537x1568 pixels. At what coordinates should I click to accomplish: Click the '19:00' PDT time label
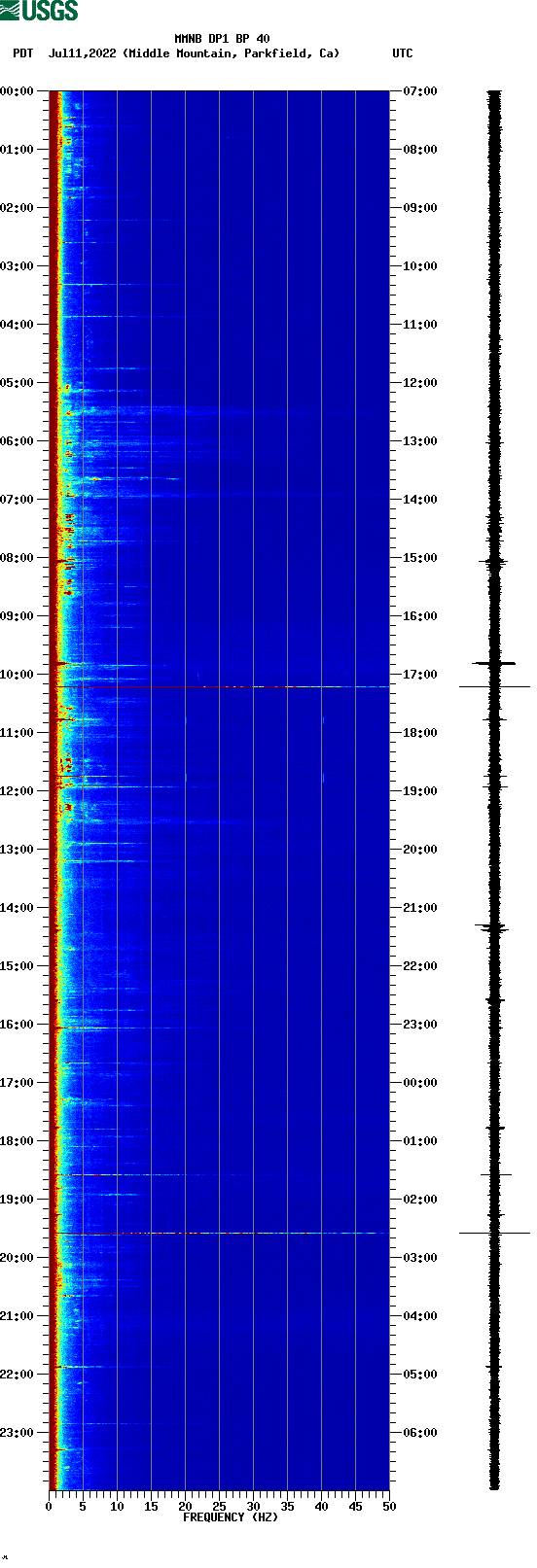coord(18,1200)
